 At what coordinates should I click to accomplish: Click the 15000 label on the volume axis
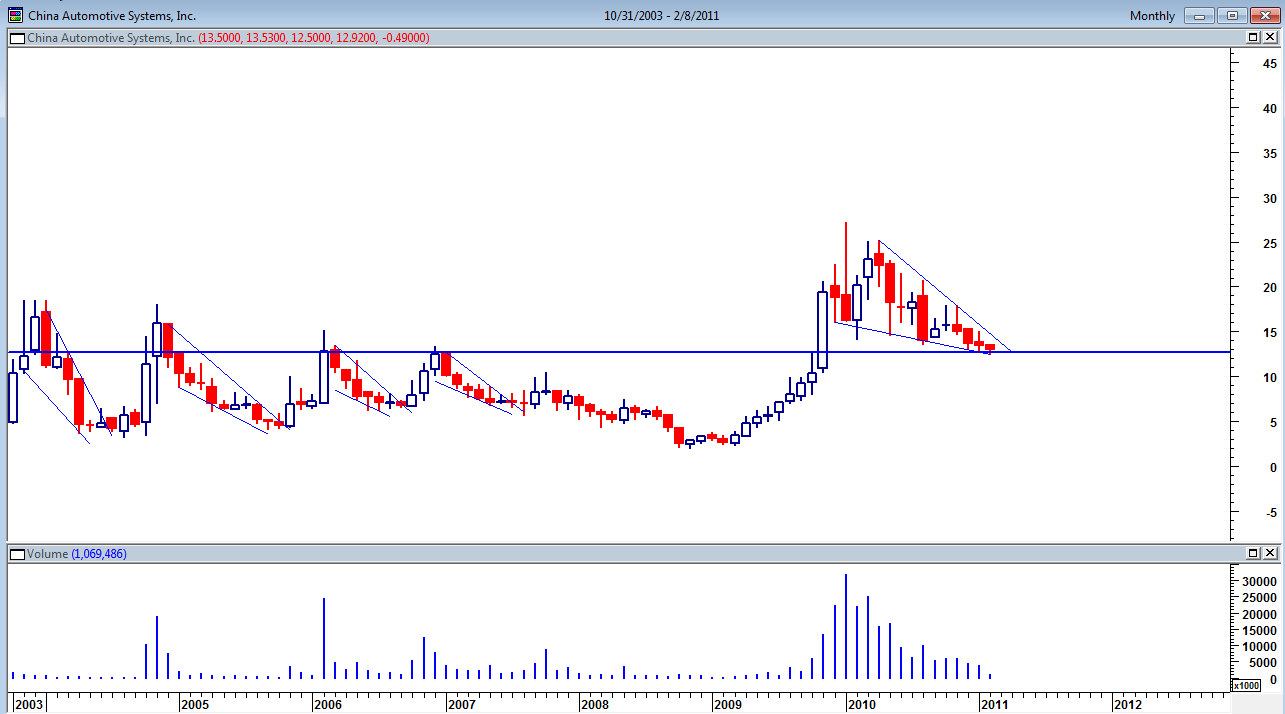1259,630
